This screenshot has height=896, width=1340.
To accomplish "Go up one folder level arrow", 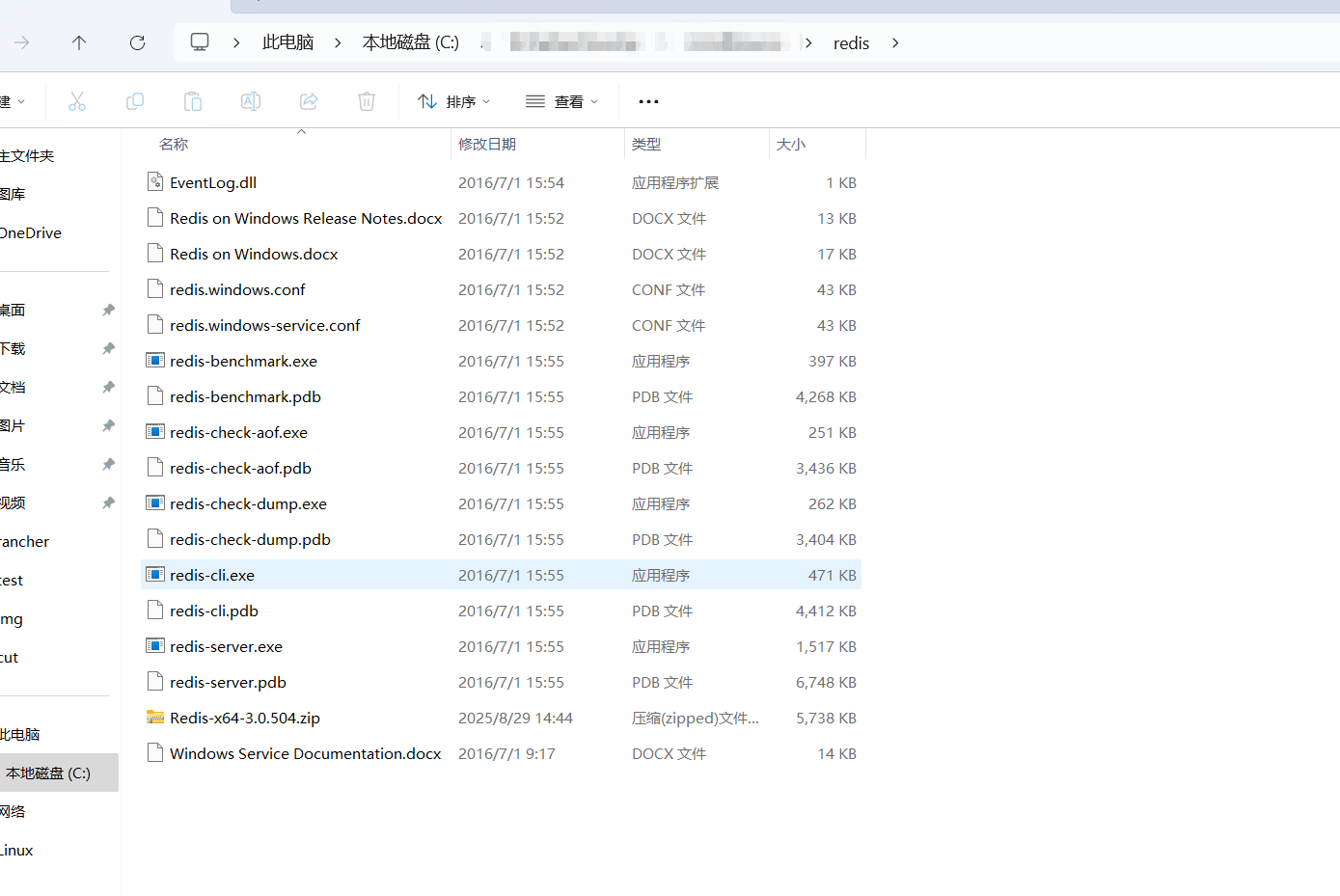I will (x=79, y=42).
